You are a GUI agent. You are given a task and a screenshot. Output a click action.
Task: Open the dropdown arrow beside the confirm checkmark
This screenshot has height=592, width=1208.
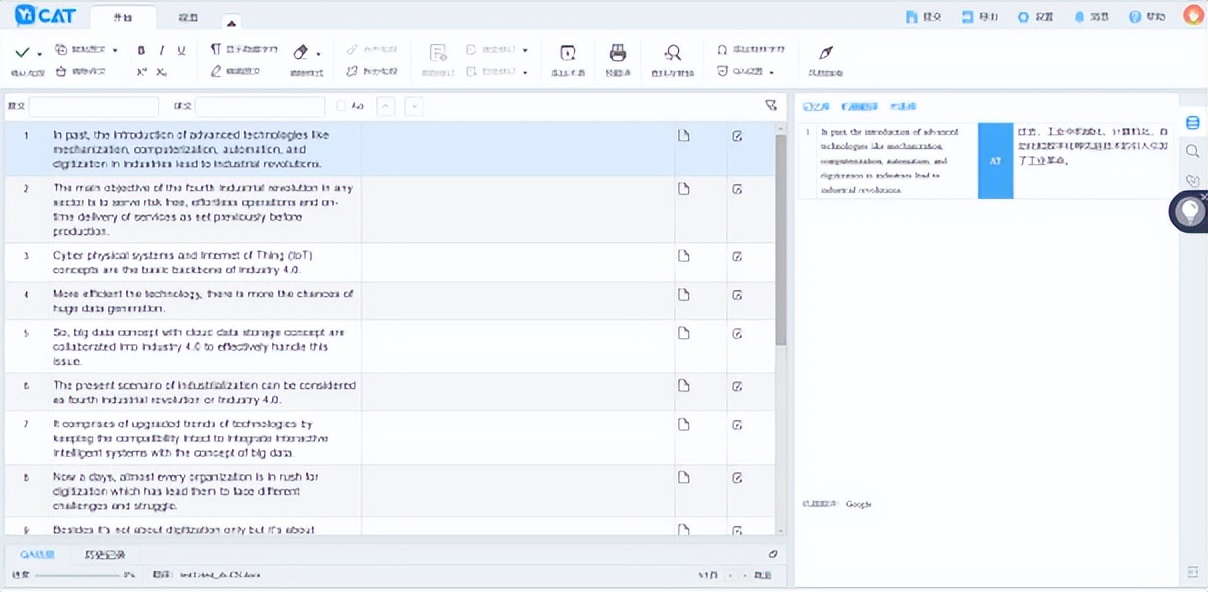click(x=40, y=53)
